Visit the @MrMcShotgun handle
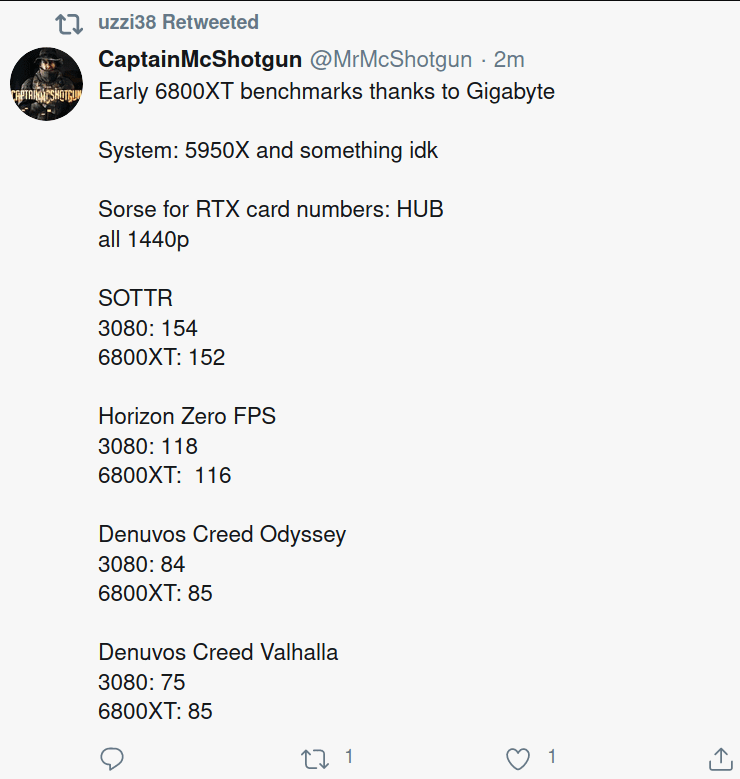 point(391,60)
